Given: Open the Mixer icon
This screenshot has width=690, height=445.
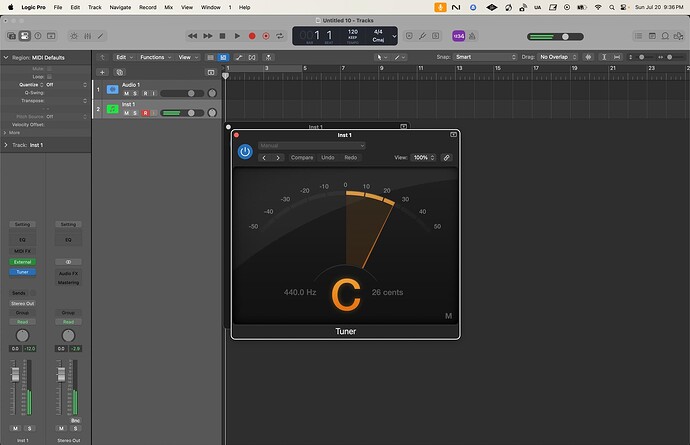Looking at the screenshot, I should point(88,36).
